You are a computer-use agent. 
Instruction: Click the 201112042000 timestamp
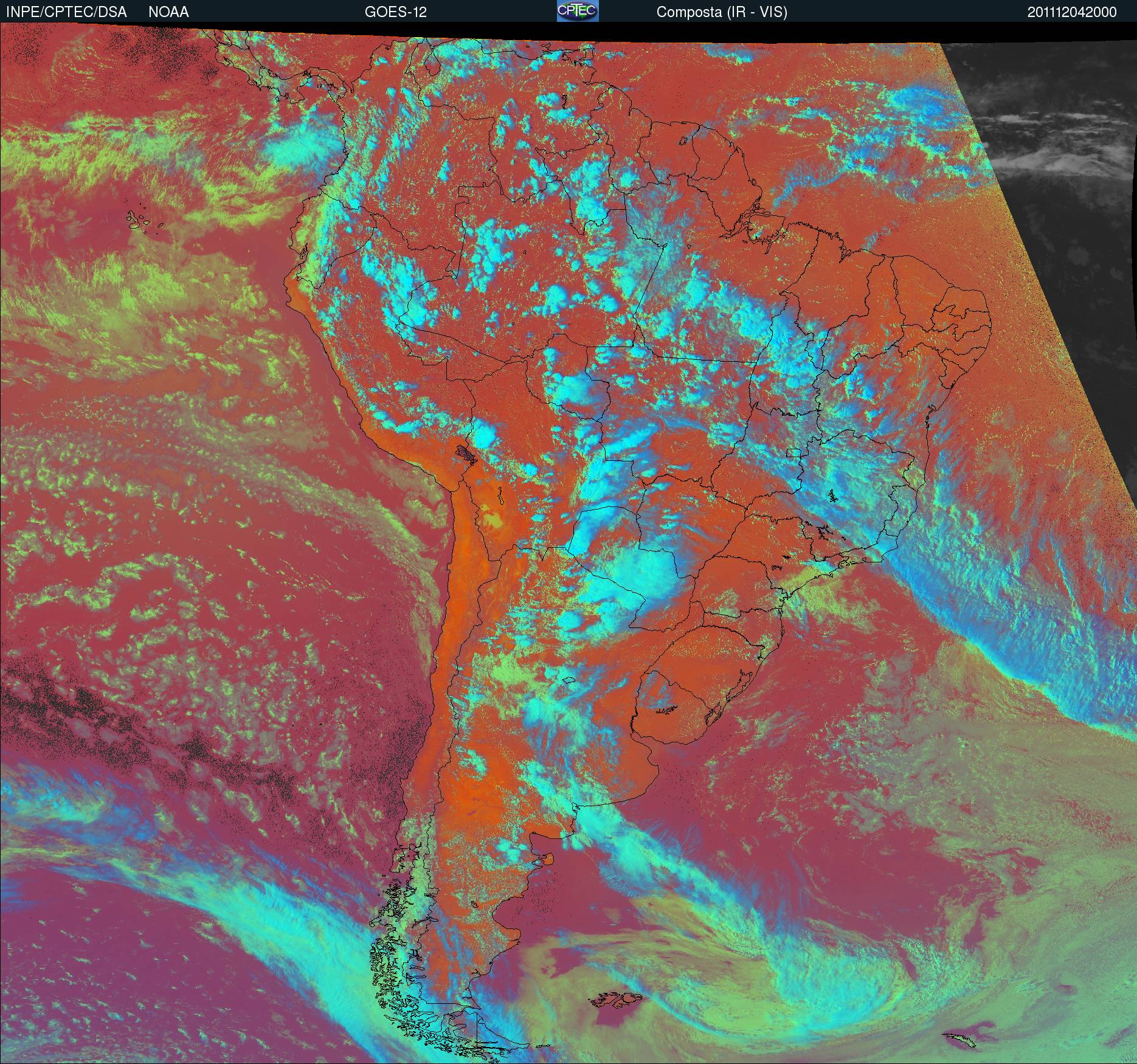pos(1072,12)
